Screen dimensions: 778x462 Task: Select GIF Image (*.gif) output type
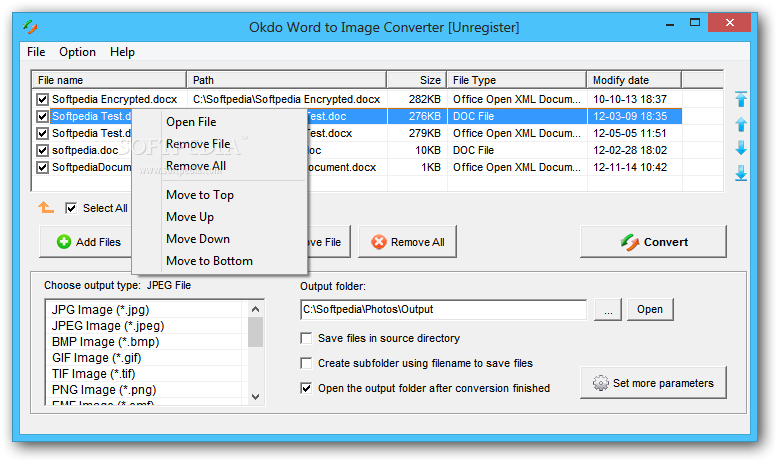pos(97,358)
